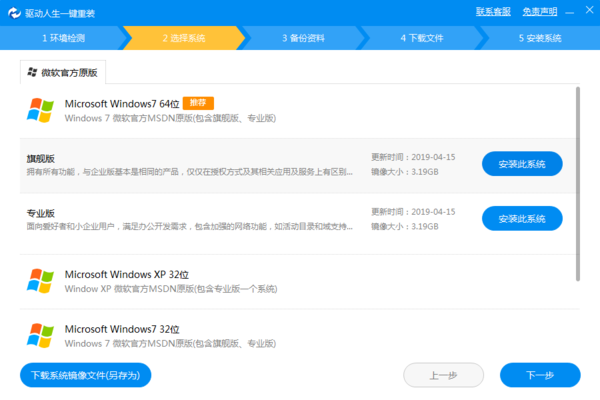Click the Windows flag icon on 微软官方原版 tab

[x=32, y=74]
